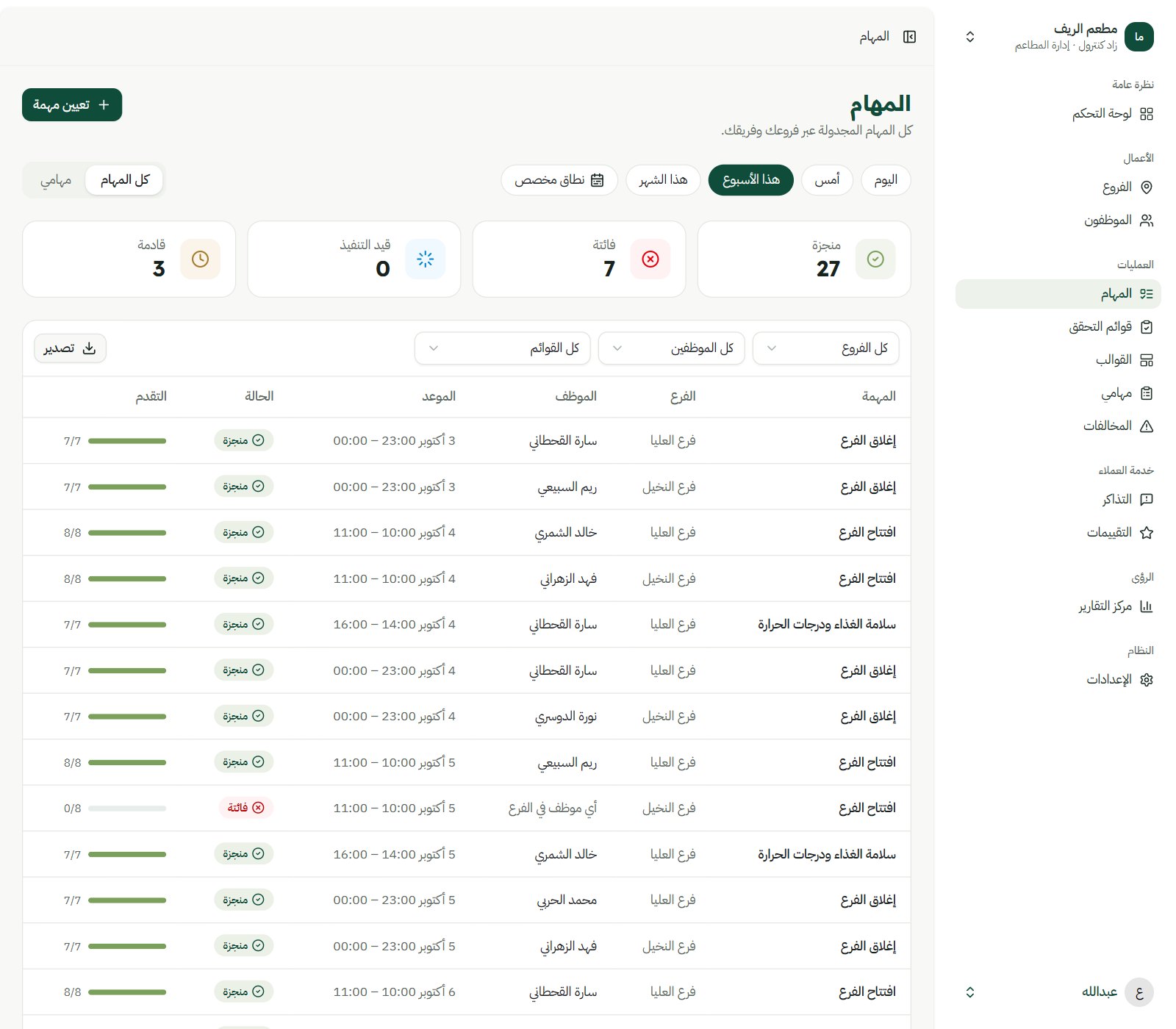Click the الإعدادات gear icon
1176x1029 pixels.
1146,680
